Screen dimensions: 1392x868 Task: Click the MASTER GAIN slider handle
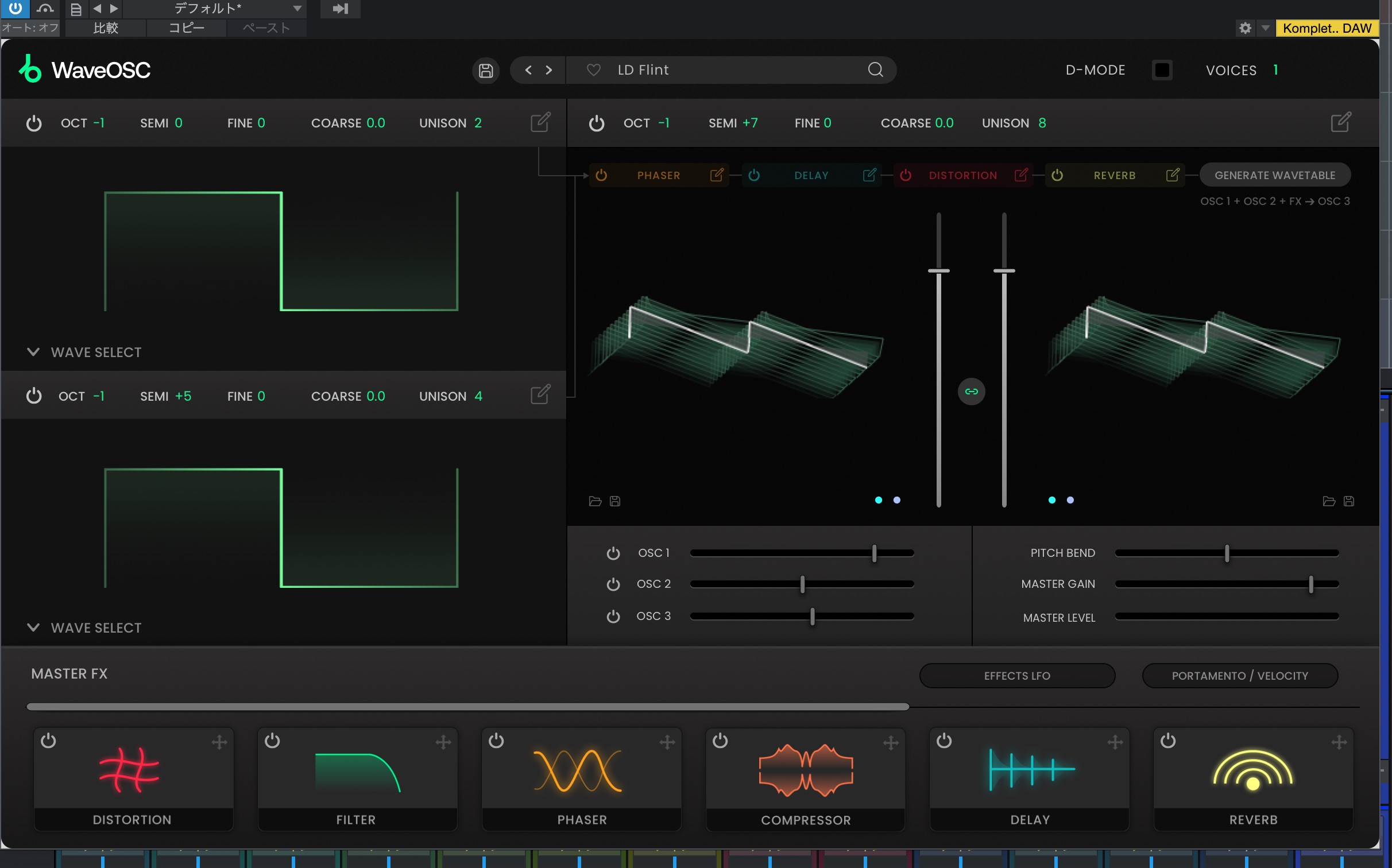(x=1310, y=584)
